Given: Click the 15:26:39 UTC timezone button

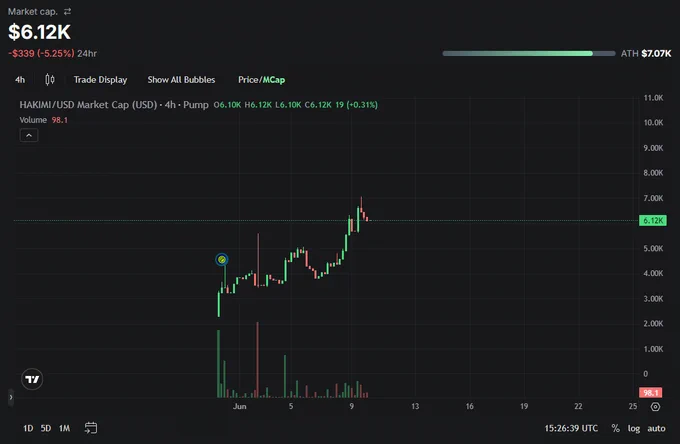Looking at the screenshot, I should click(x=571, y=428).
